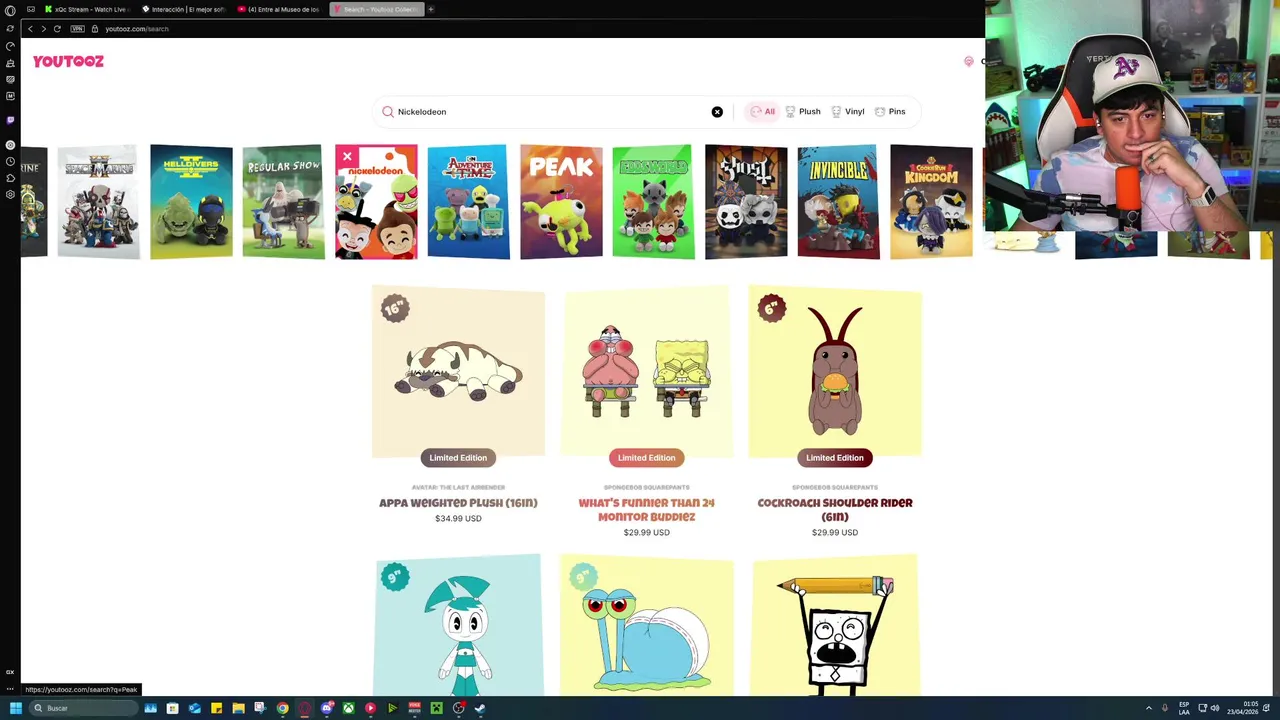This screenshot has width=1280, height=720.
Task: Open the DoodleBob product image
Action: click(x=835, y=625)
